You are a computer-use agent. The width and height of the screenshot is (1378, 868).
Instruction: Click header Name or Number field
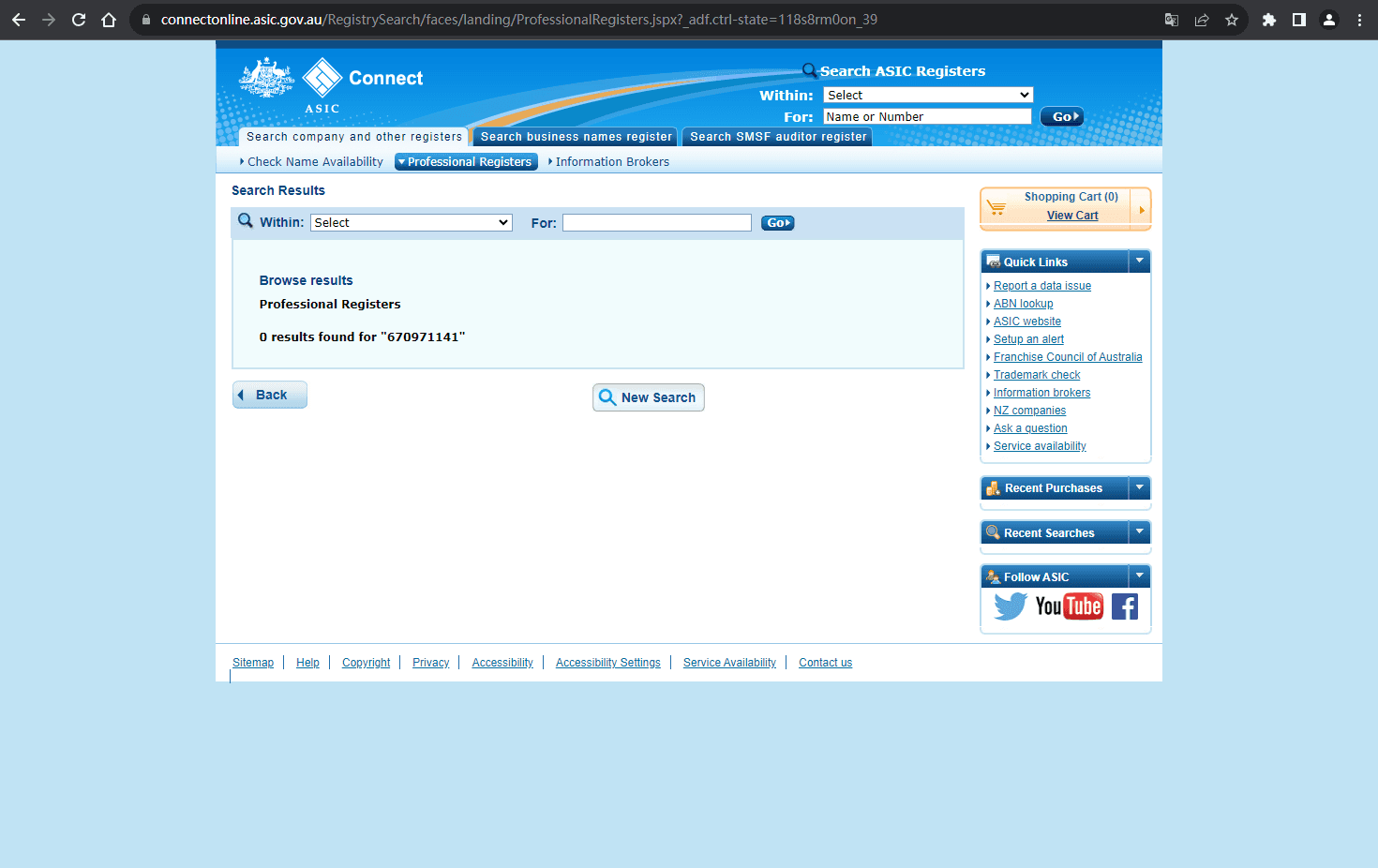[927, 116]
